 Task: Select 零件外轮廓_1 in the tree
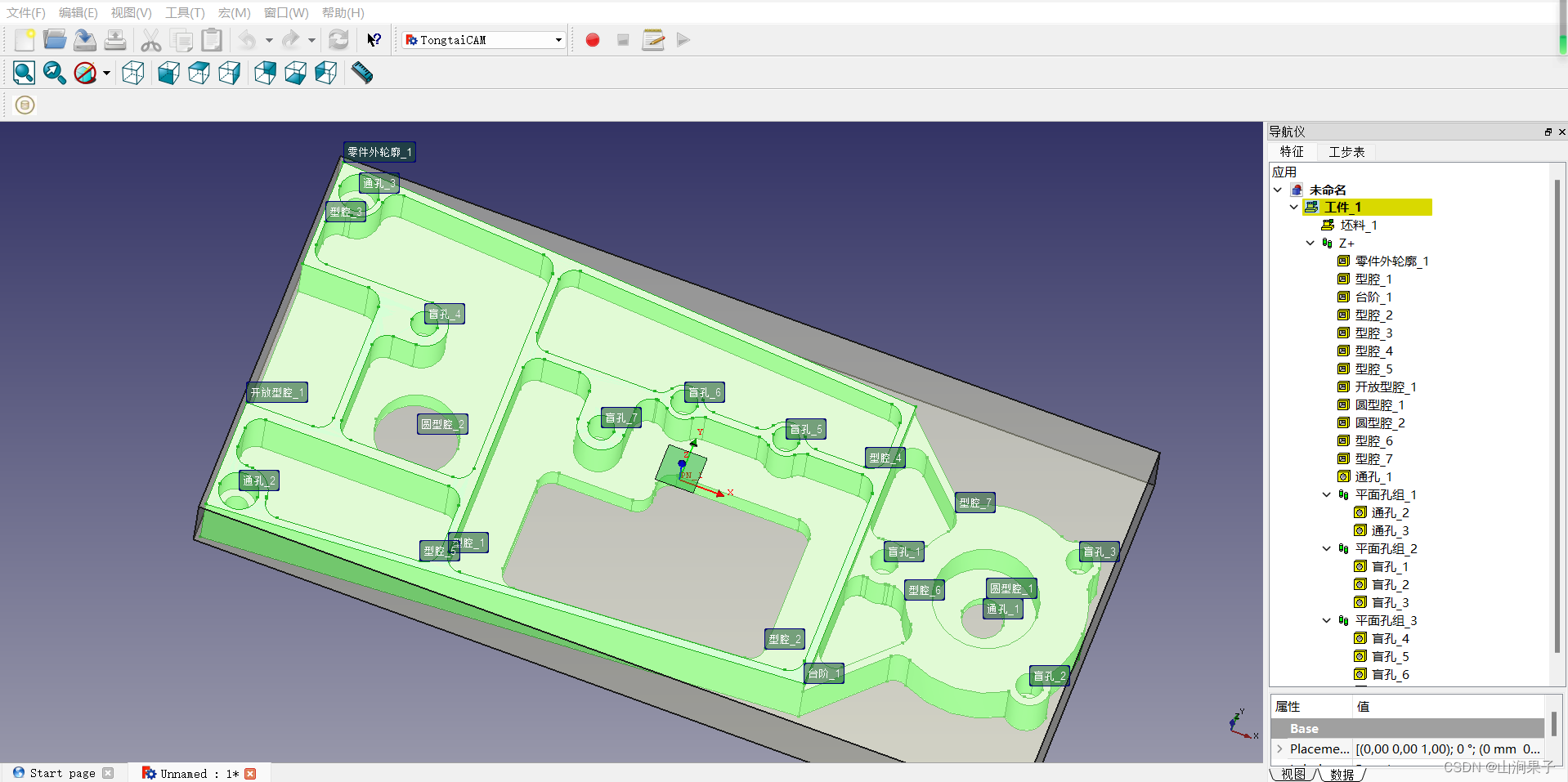tap(1391, 261)
